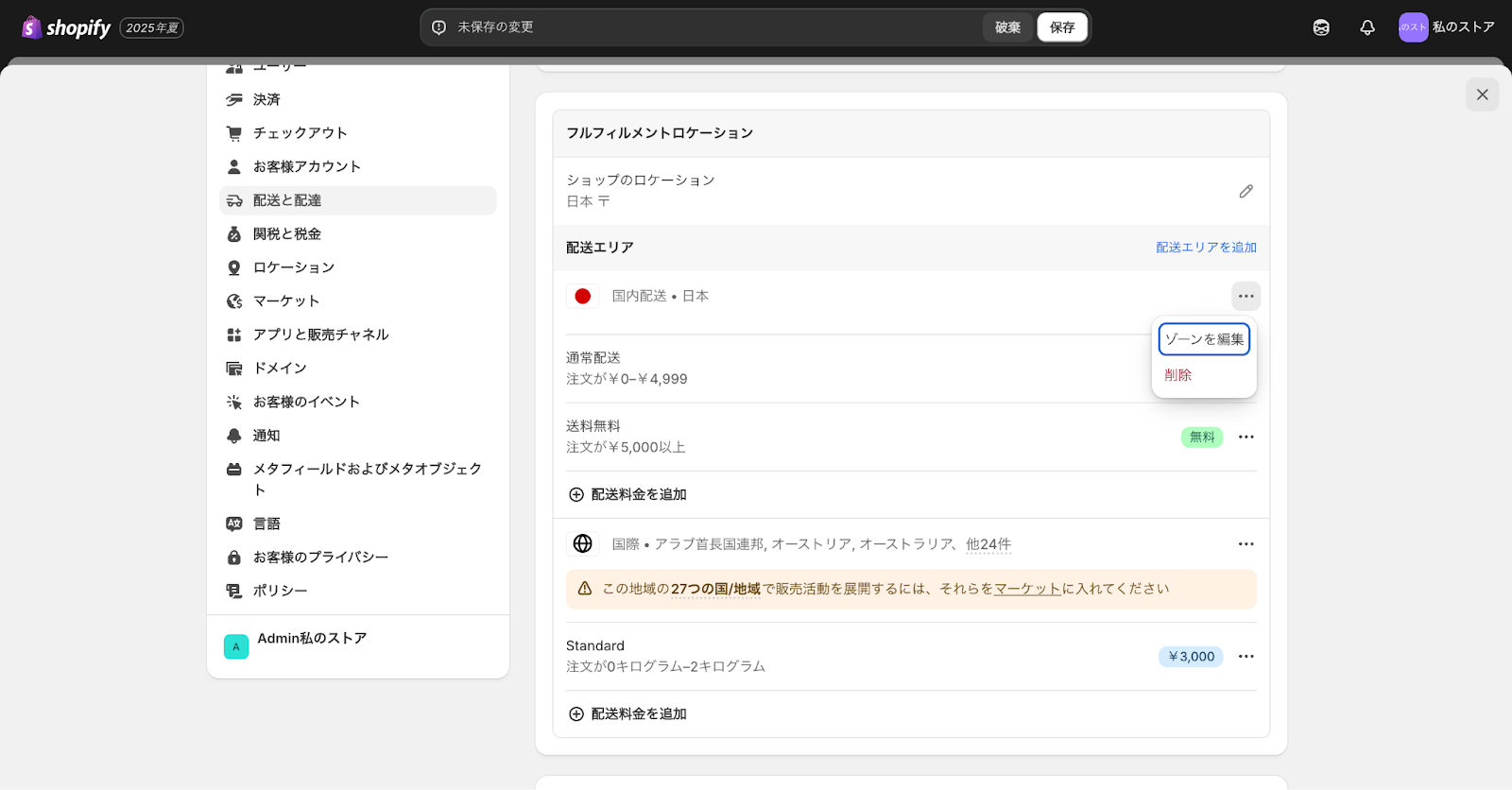Click the delivery truck icon

(234, 200)
